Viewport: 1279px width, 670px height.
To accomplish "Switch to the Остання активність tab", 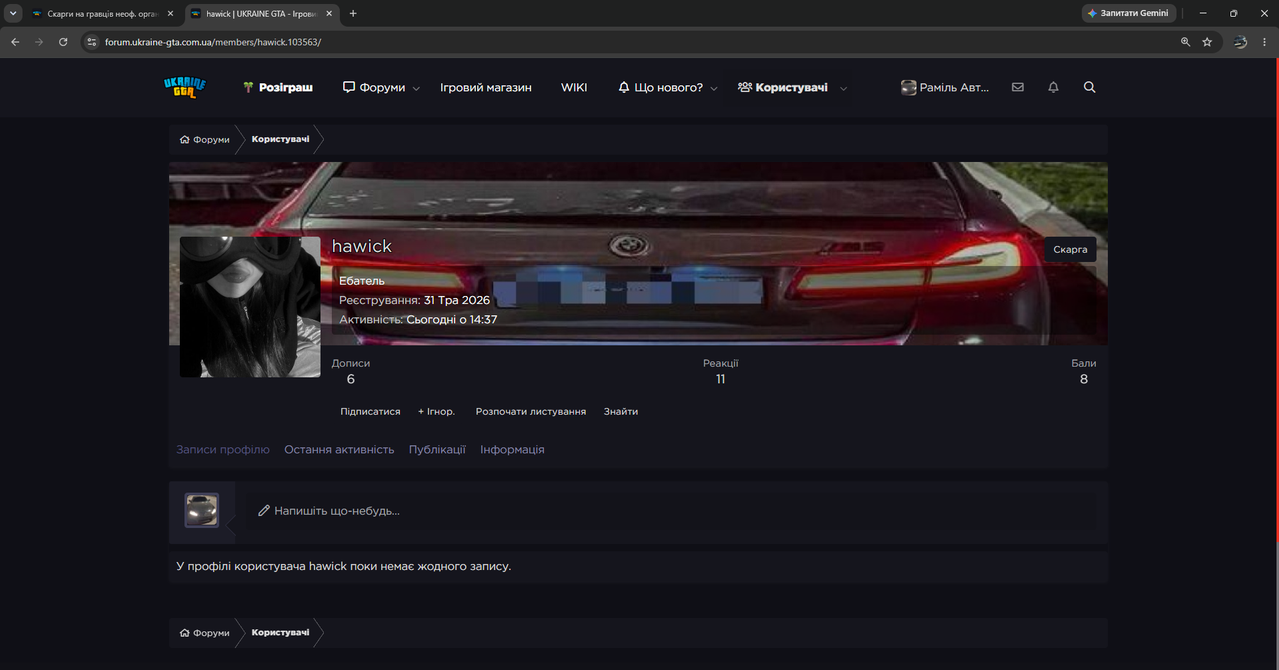I will 339,449.
